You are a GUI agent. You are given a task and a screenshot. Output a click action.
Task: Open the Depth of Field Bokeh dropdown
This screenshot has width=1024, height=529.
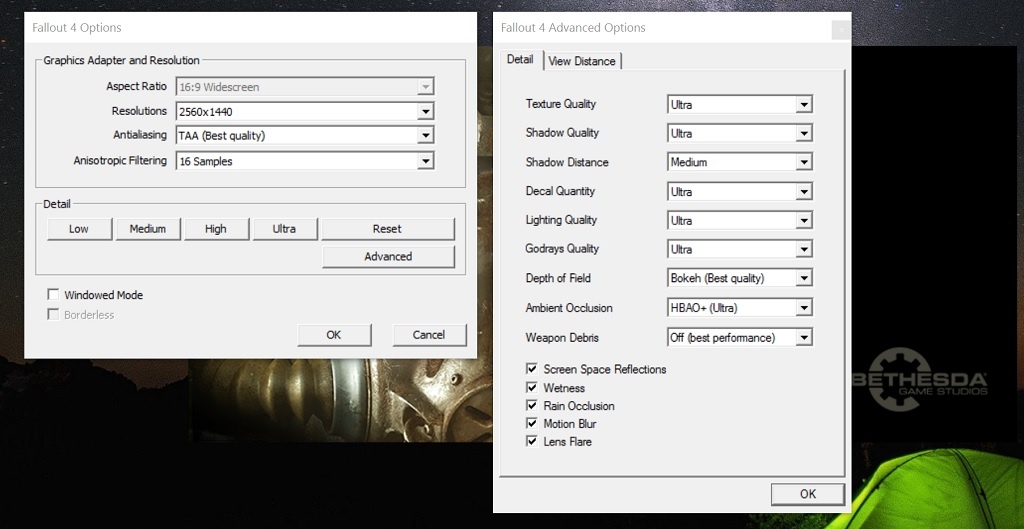click(x=740, y=278)
